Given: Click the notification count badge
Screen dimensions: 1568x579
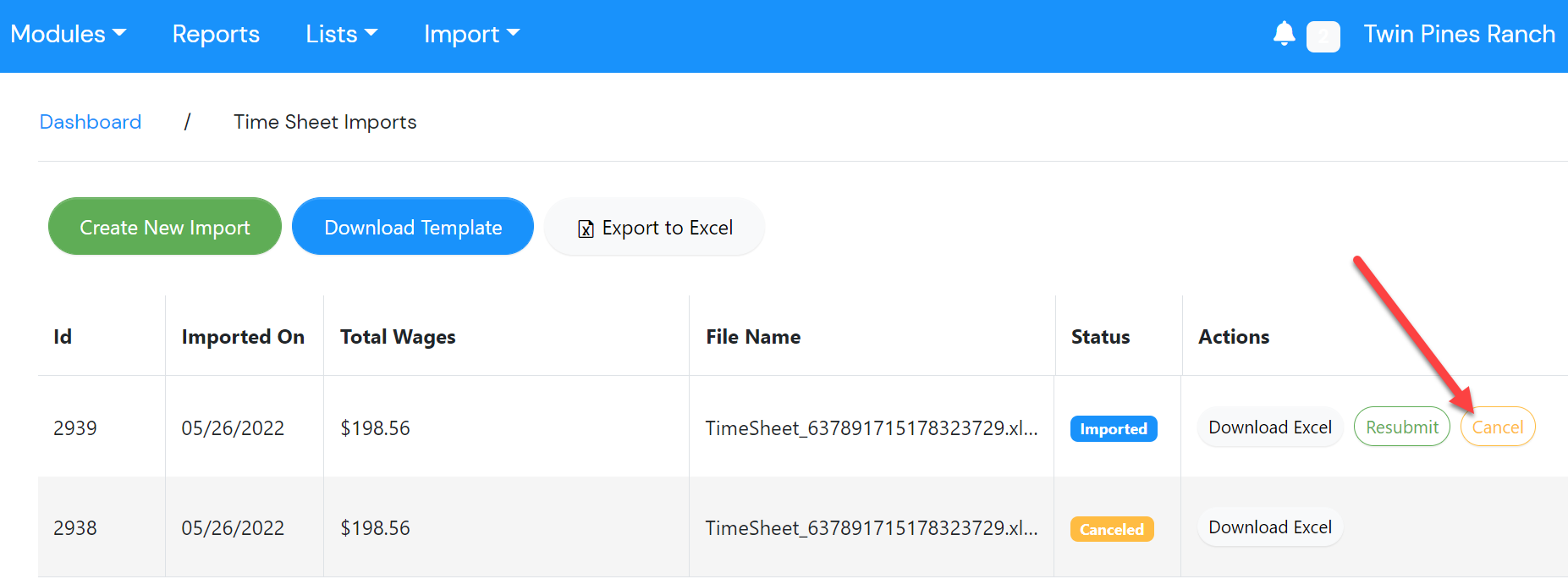Looking at the screenshot, I should [x=1323, y=37].
